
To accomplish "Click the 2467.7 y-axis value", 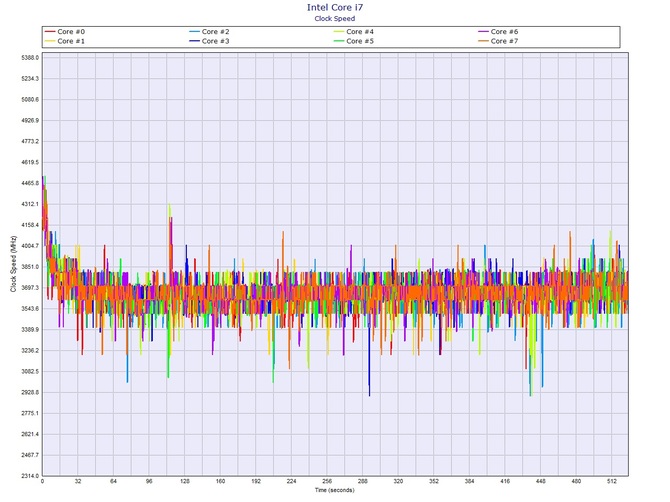I will pos(30,455).
